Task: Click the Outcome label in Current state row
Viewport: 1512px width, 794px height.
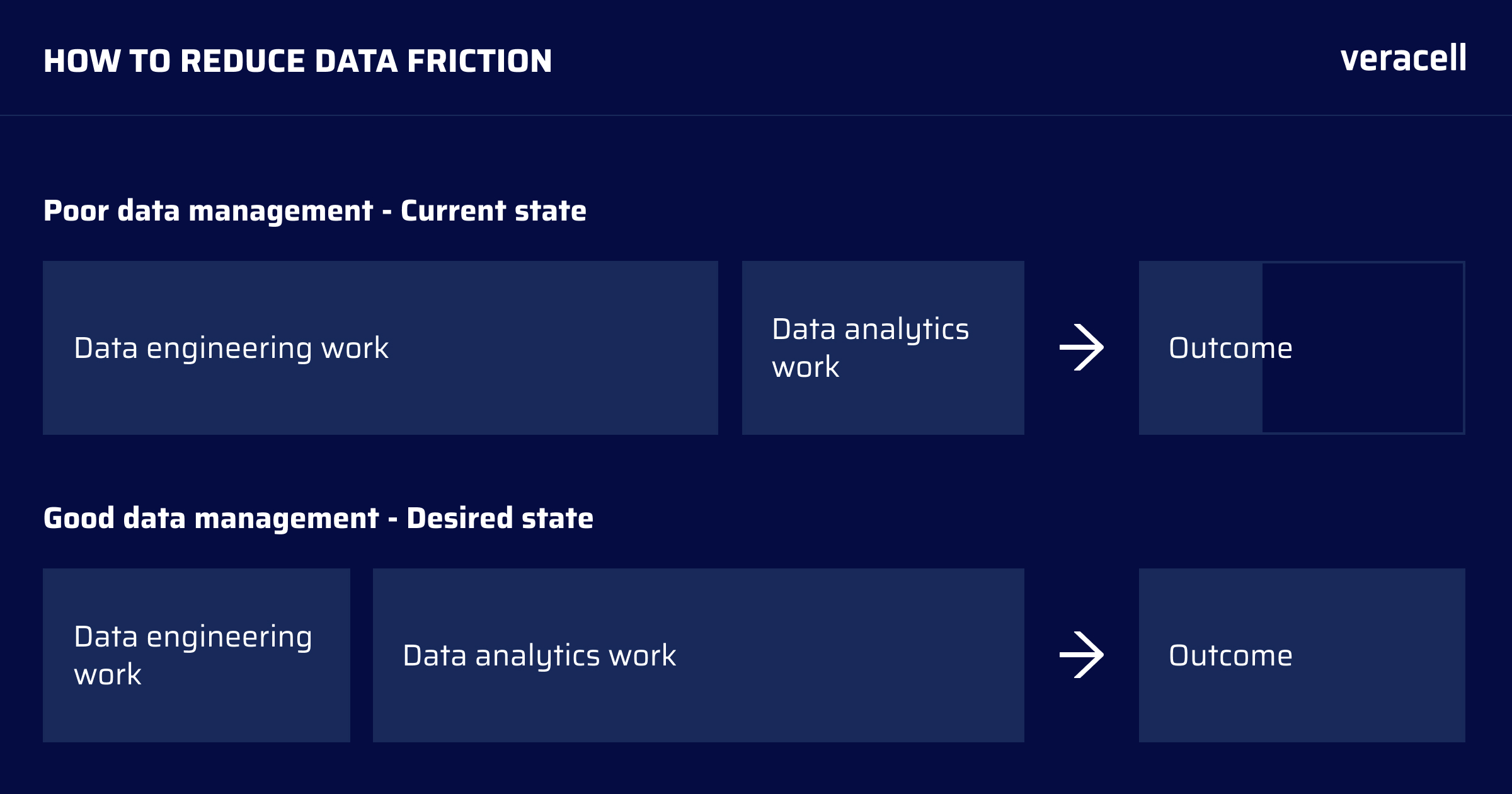Action: pyautogui.click(x=1230, y=348)
